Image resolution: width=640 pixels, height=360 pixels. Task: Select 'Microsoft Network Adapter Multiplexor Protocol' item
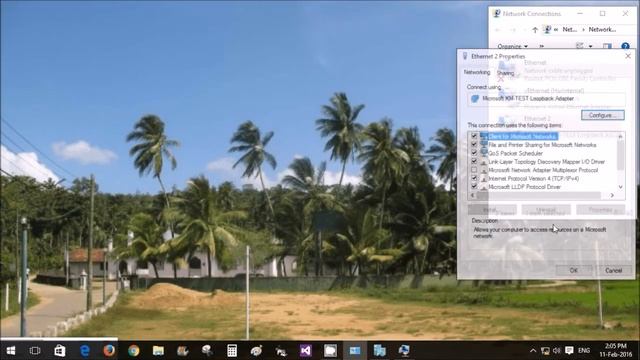tap(543, 170)
